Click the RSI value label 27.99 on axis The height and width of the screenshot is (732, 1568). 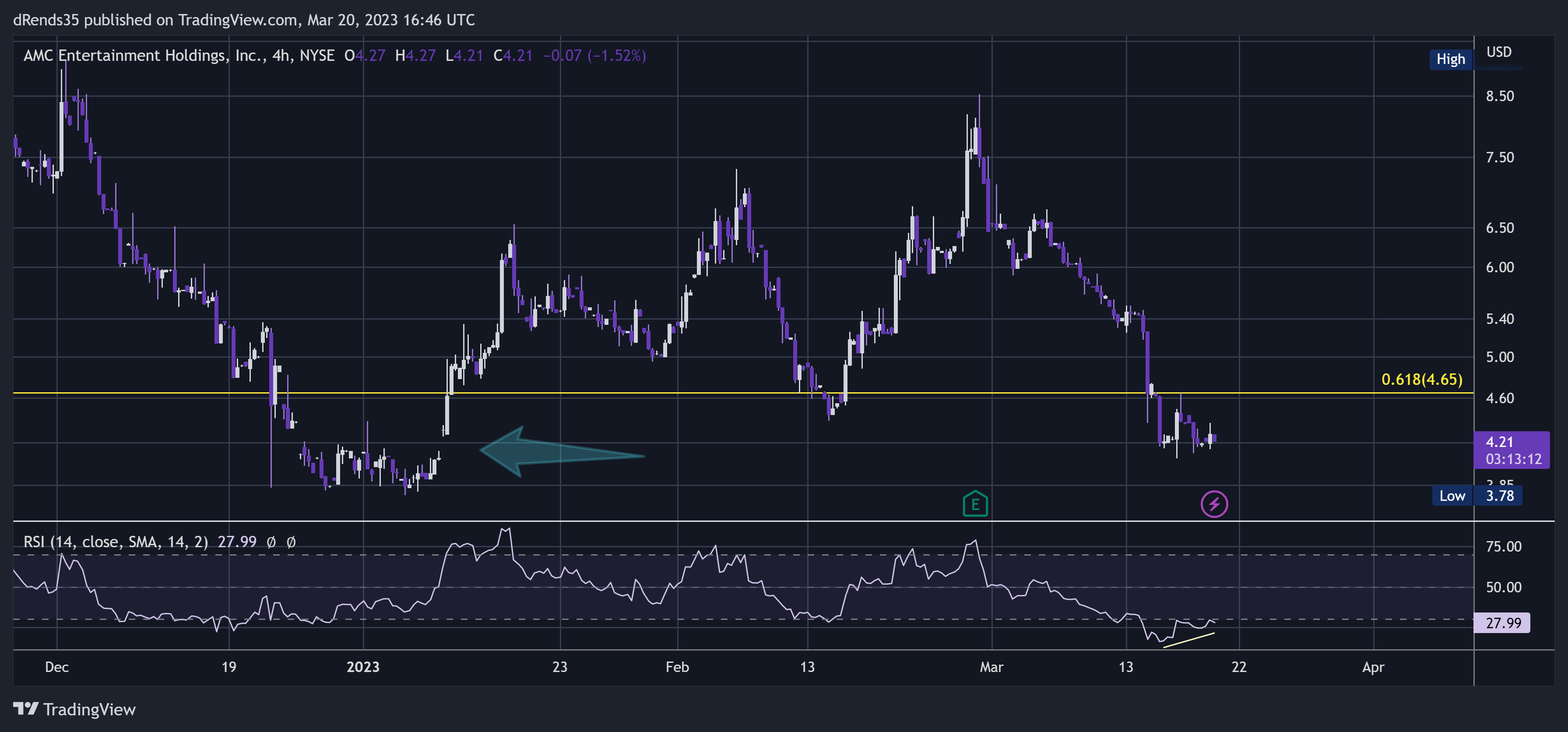pos(1502,623)
